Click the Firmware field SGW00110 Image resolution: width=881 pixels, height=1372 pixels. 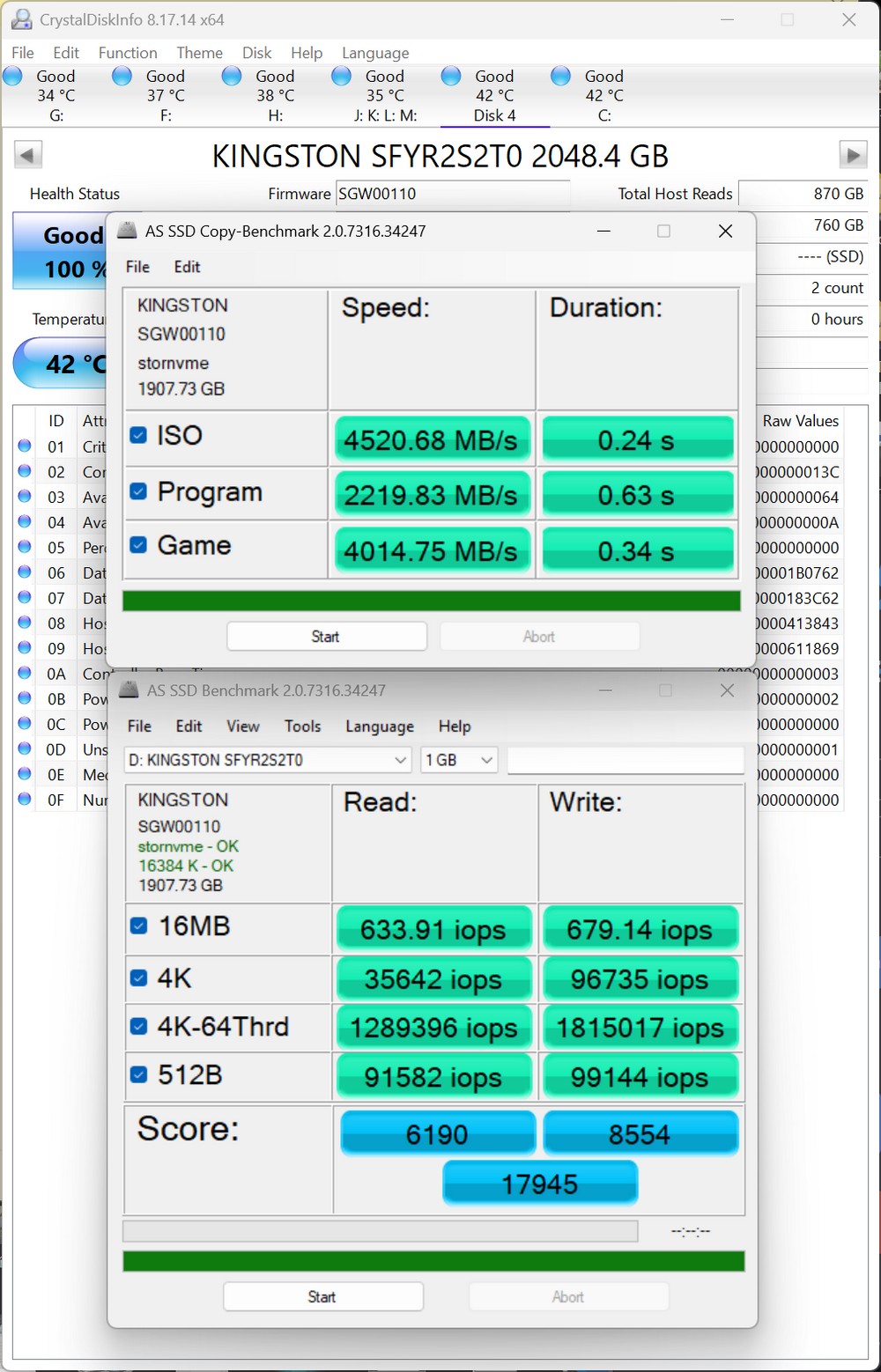click(453, 194)
